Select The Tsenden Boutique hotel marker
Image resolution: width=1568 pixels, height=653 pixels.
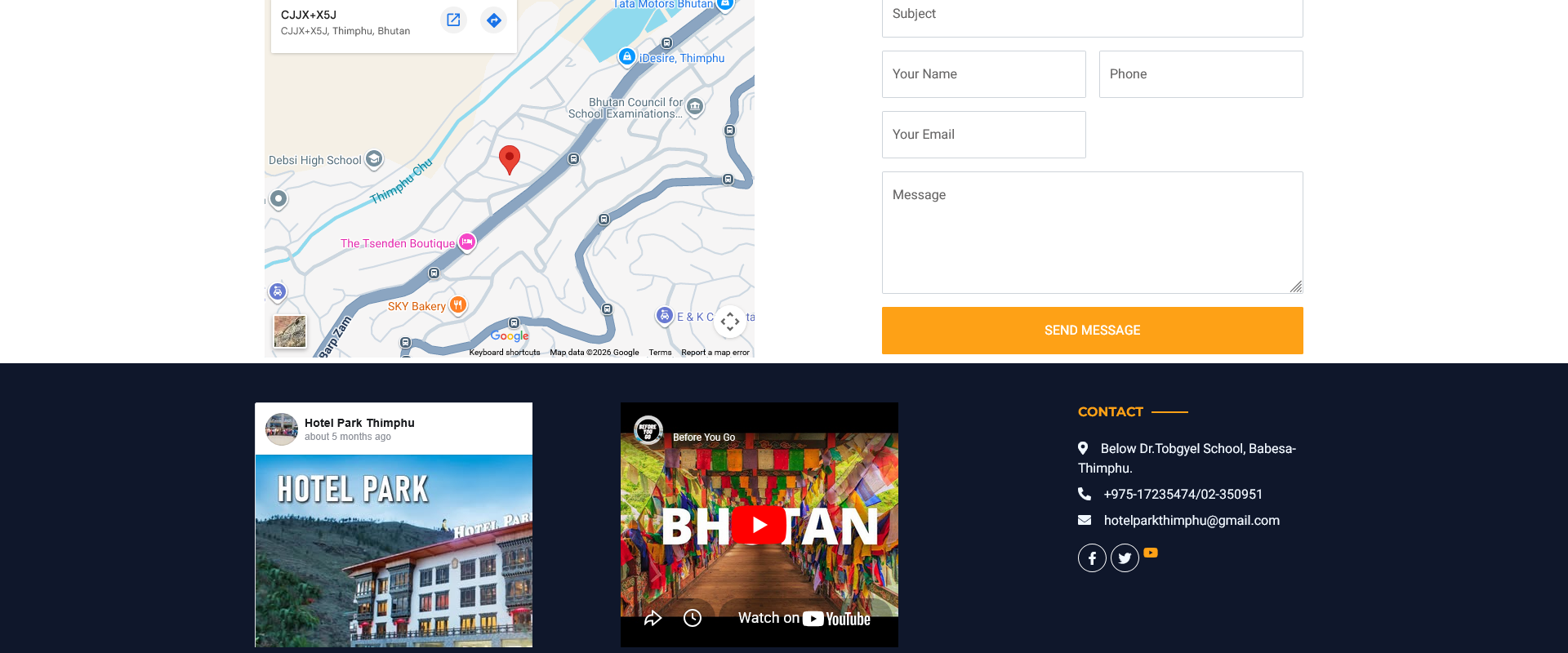pos(467,242)
